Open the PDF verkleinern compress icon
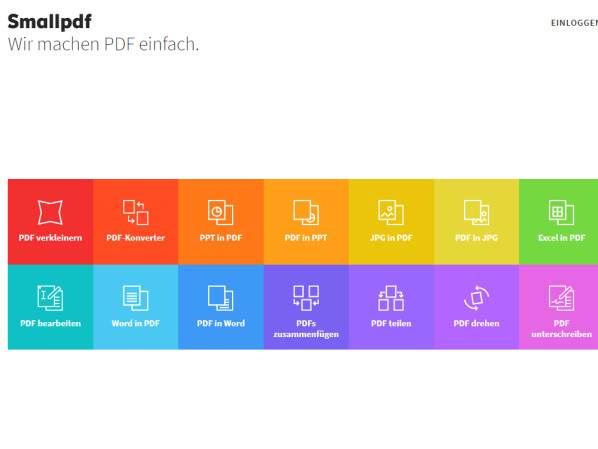598x449 pixels. pyautogui.click(x=50, y=212)
